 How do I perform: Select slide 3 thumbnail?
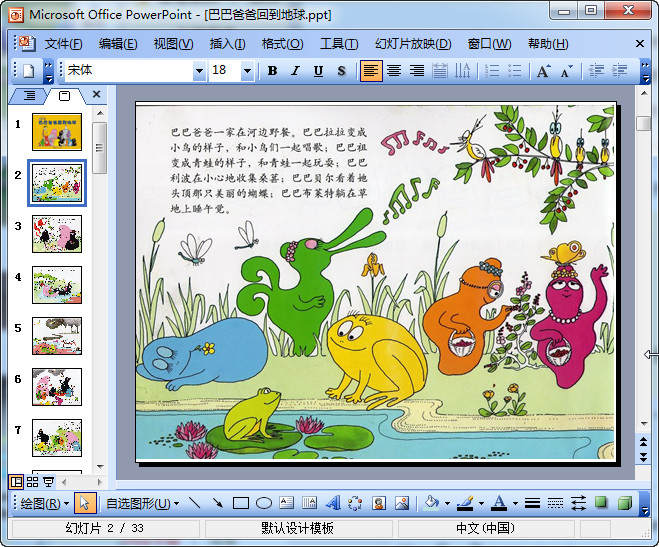[57, 234]
